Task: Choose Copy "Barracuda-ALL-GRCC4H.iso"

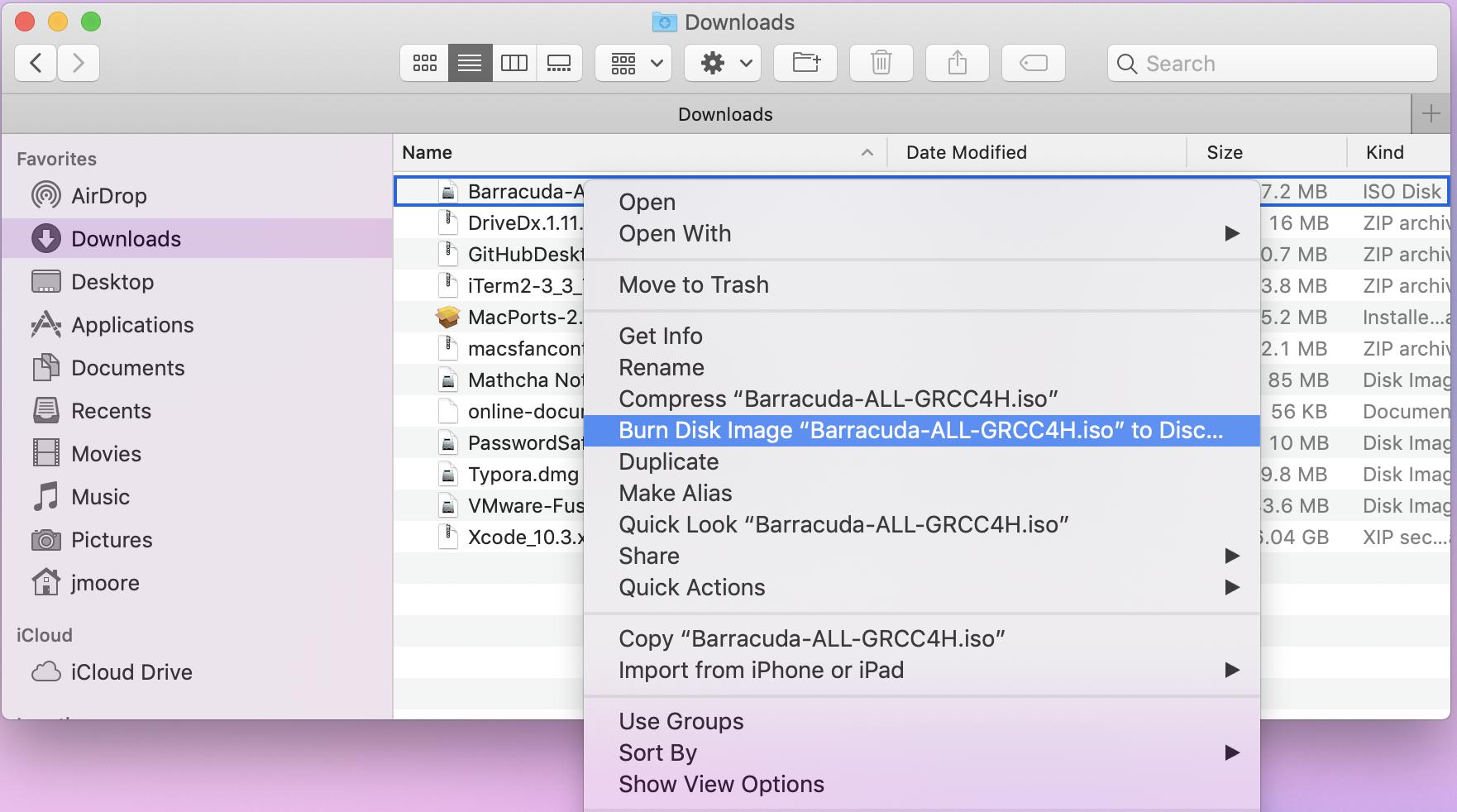Action: point(921,639)
